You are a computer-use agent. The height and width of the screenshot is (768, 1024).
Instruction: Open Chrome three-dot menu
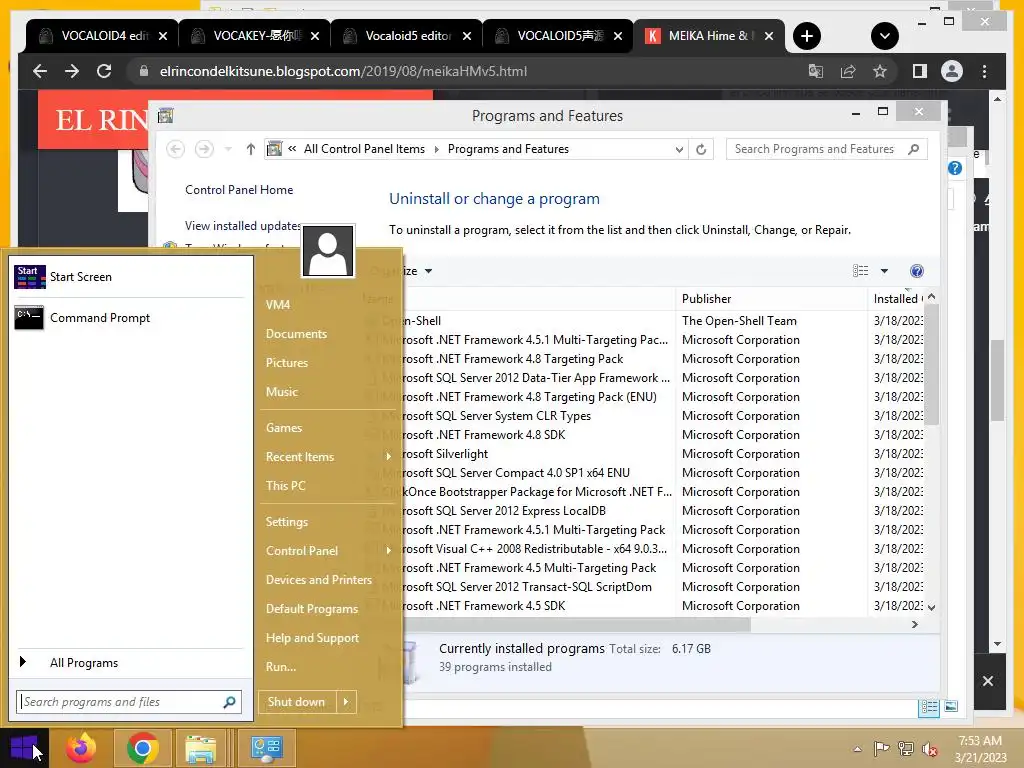click(x=984, y=71)
